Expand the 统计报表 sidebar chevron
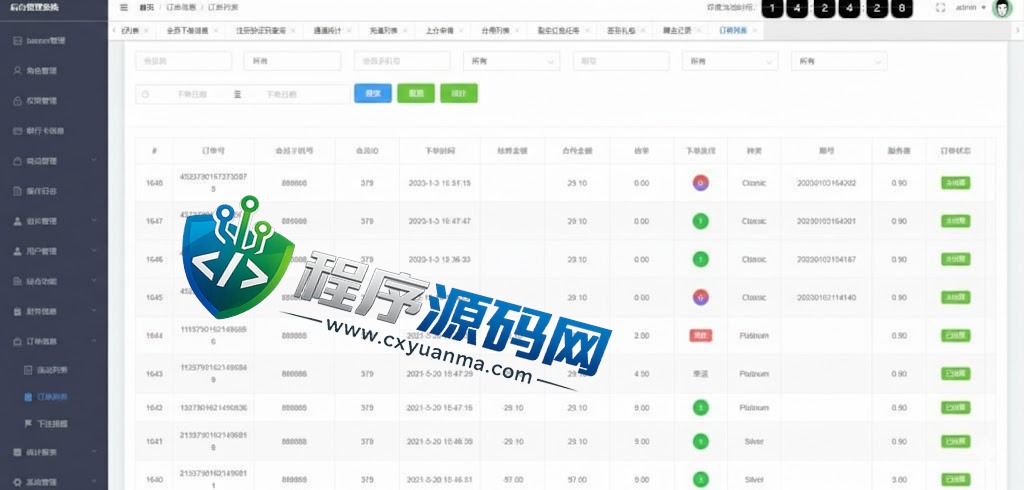The image size is (1024, 490). [x=93, y=451]
